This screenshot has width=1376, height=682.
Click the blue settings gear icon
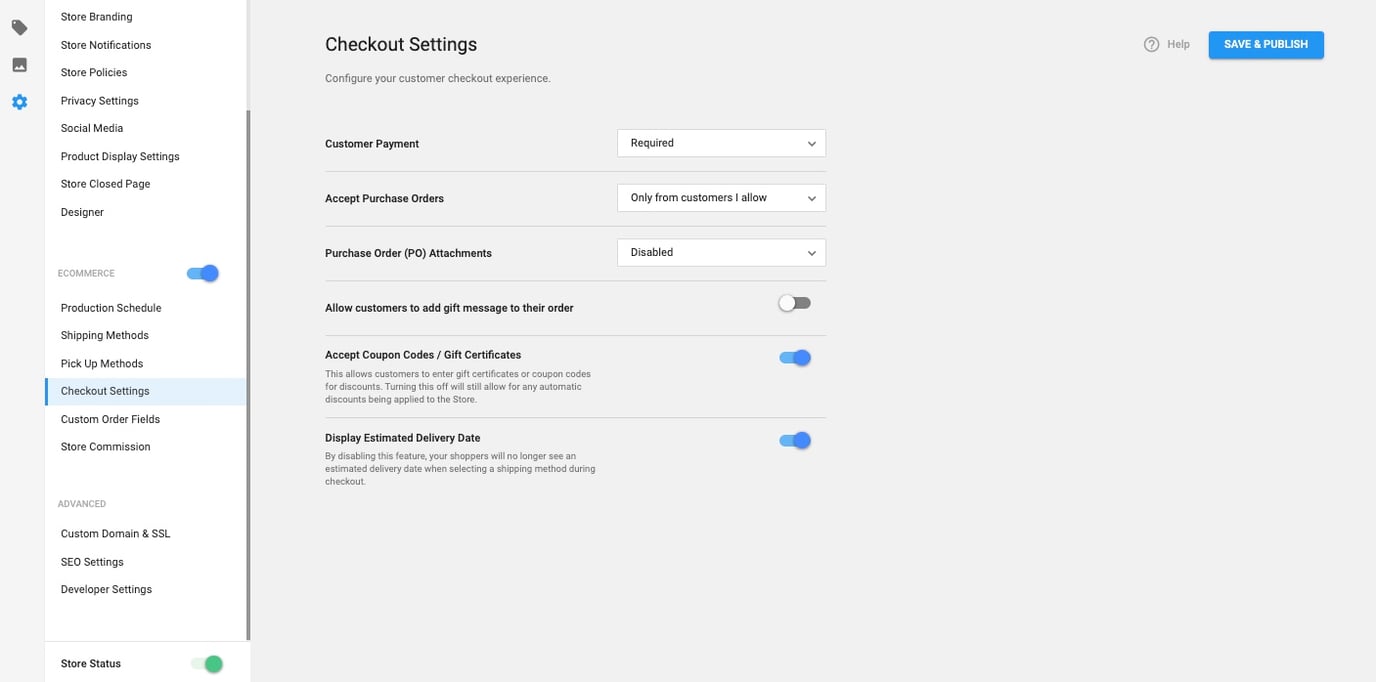pyautogui.click(x=19, y=101)
